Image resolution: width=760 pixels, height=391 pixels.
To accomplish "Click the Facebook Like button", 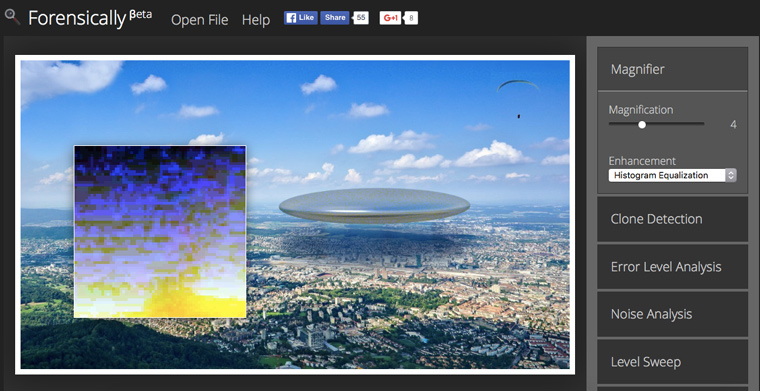I will [x=301, y=18].
